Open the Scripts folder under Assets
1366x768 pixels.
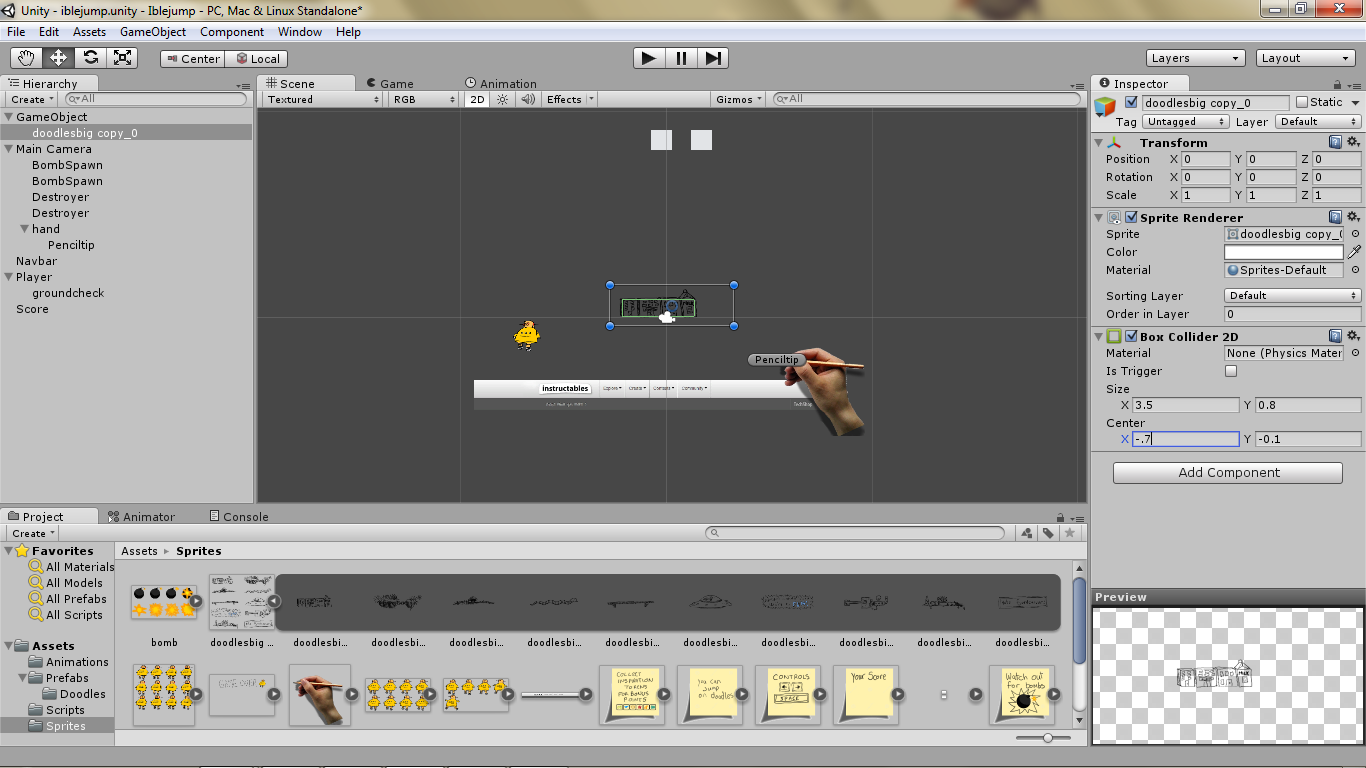coord(65,710)
